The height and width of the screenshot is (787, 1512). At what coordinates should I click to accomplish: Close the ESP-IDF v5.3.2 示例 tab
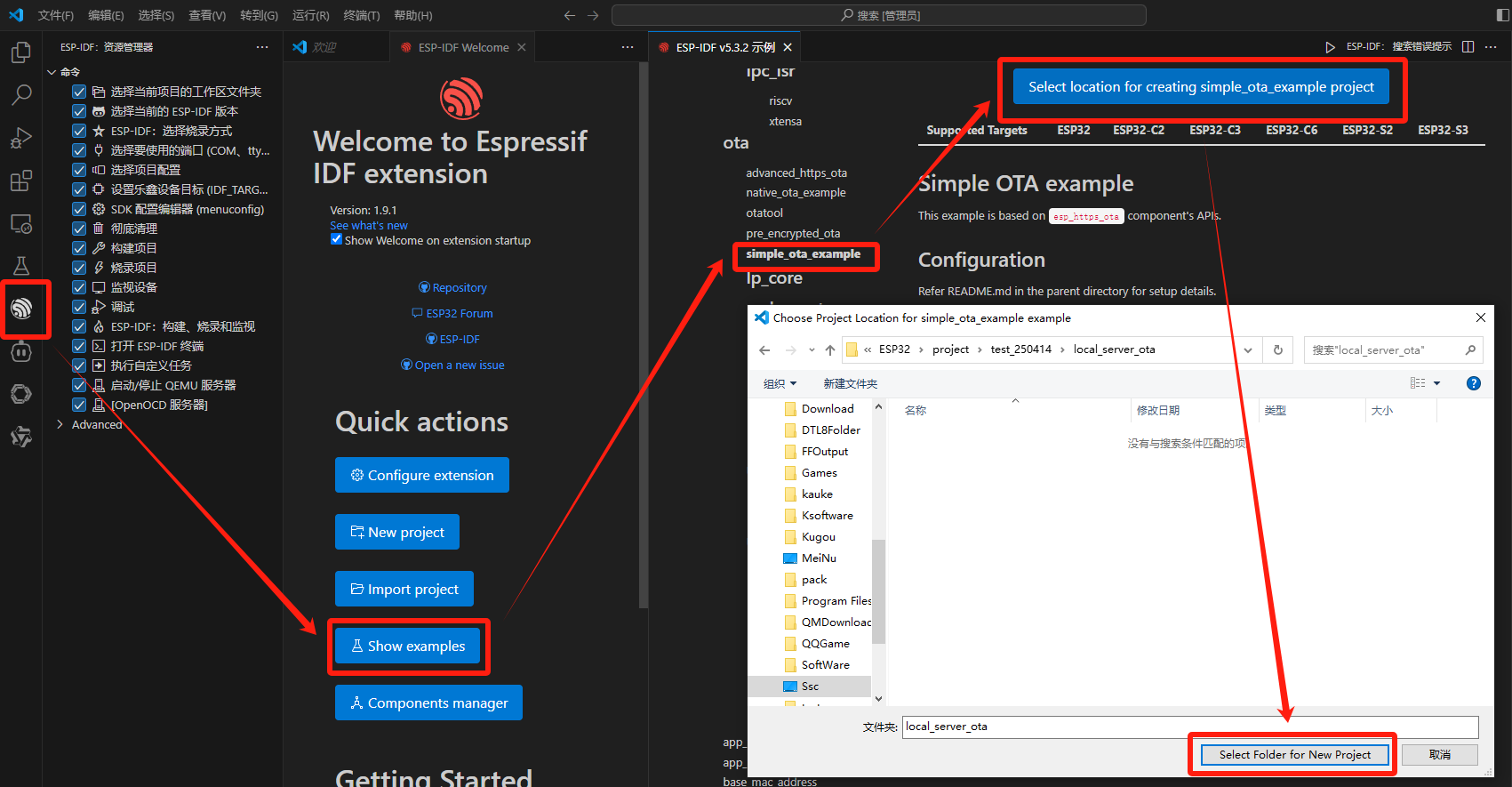click(x=788, y=47)
